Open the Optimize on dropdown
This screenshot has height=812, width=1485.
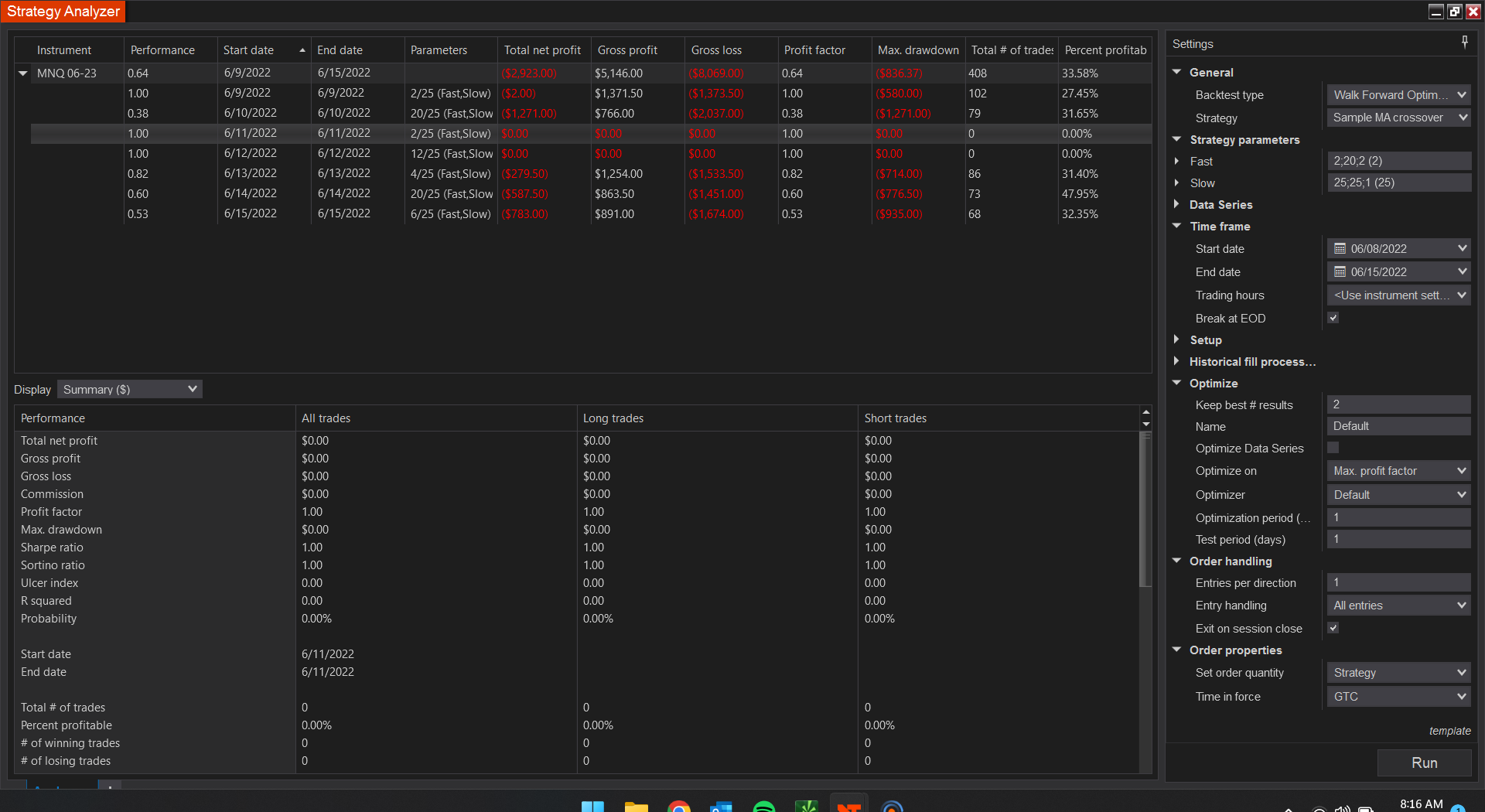tap(1398, 471)
